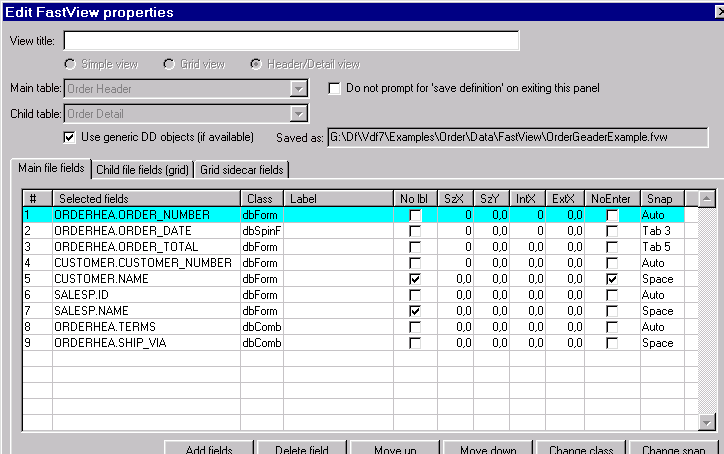The image size is (724, 454).
Task: Select the ORDERHEA.SHIP_VIA field
Action: (x=146, y=343)
